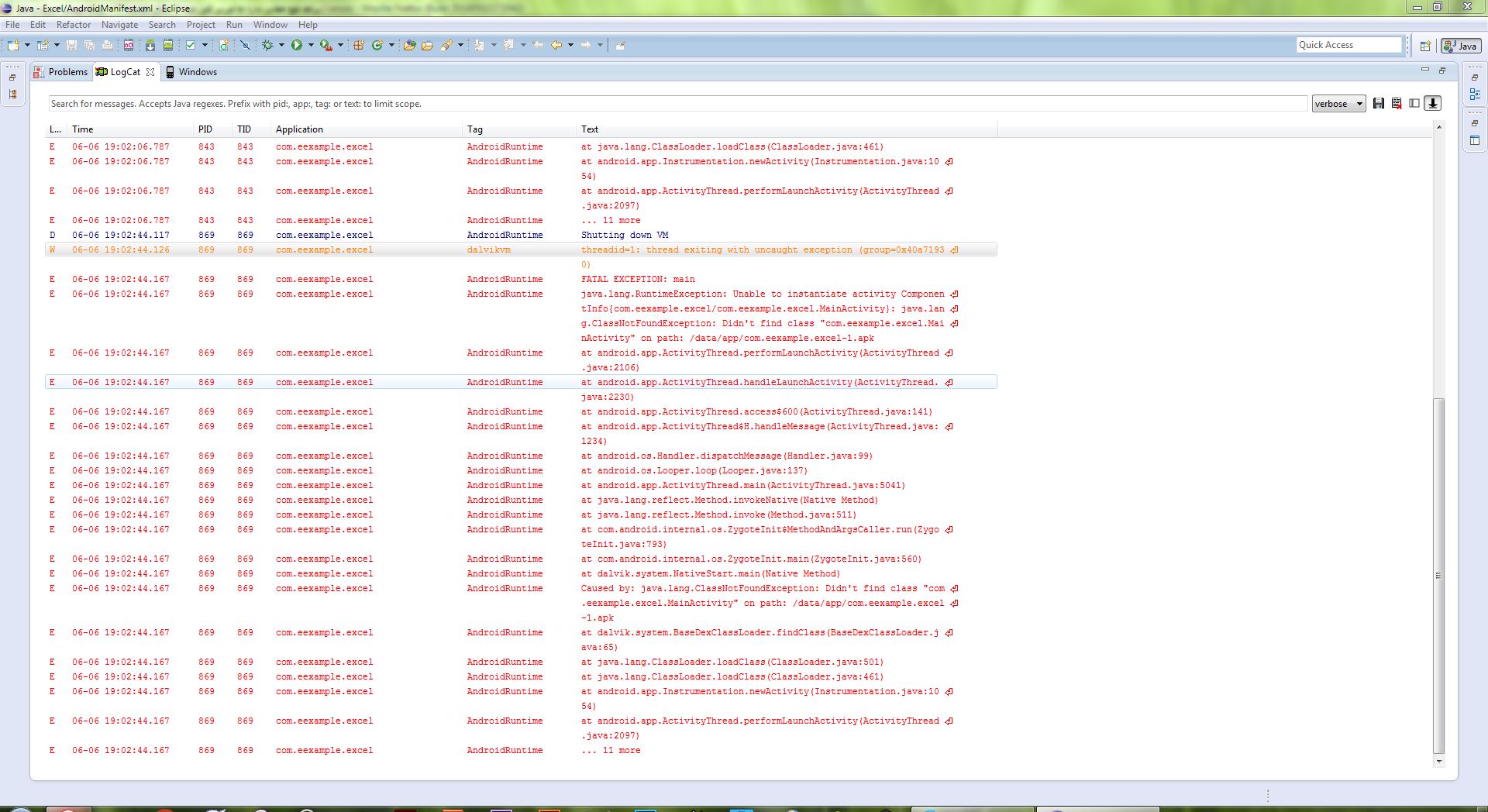Select the 'FATAL EXCEPTION: main' log row
The image size is (1488, 812).
[521, 279]
